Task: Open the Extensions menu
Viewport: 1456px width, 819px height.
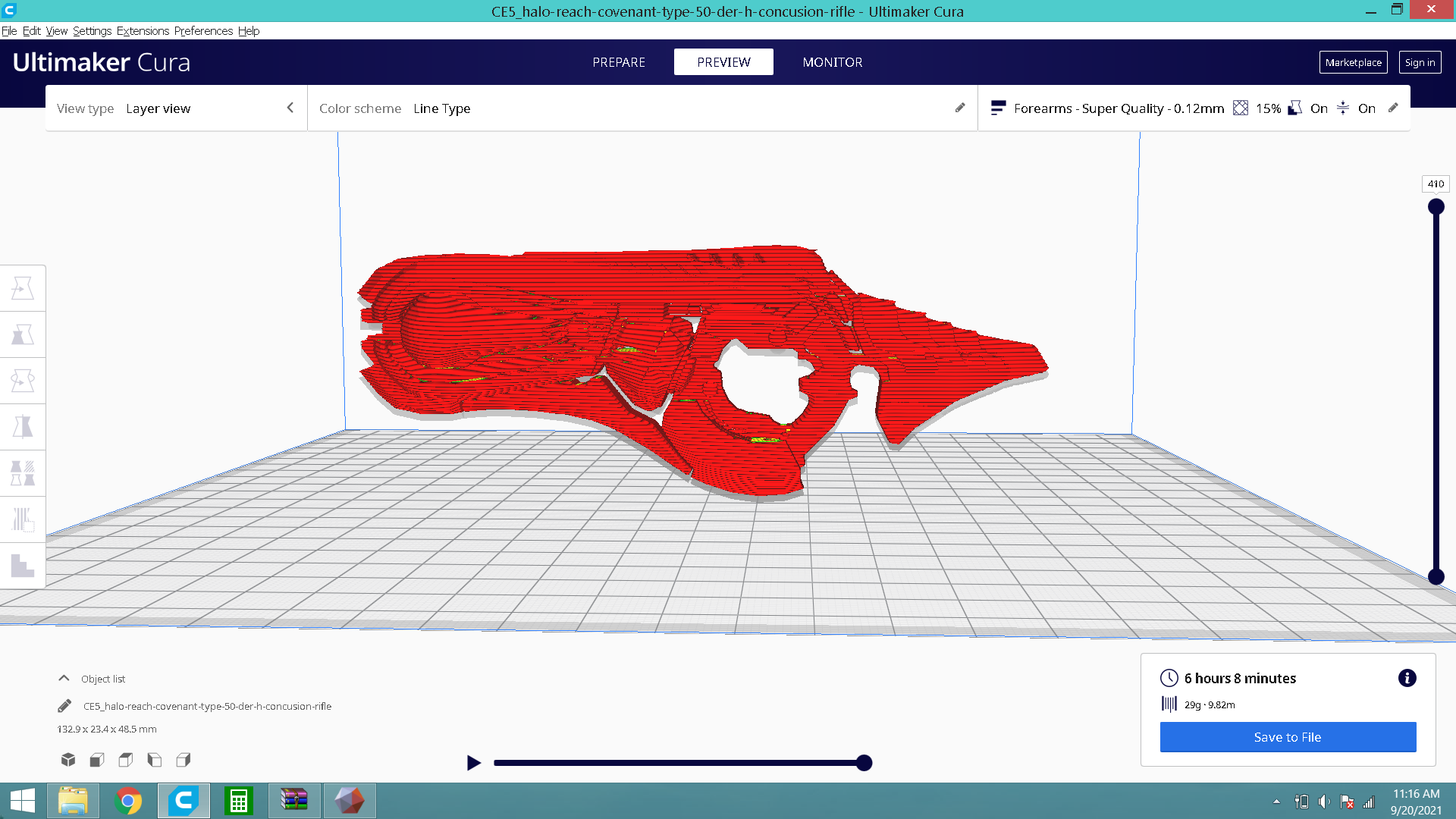Action: click(x=143, y=31)
